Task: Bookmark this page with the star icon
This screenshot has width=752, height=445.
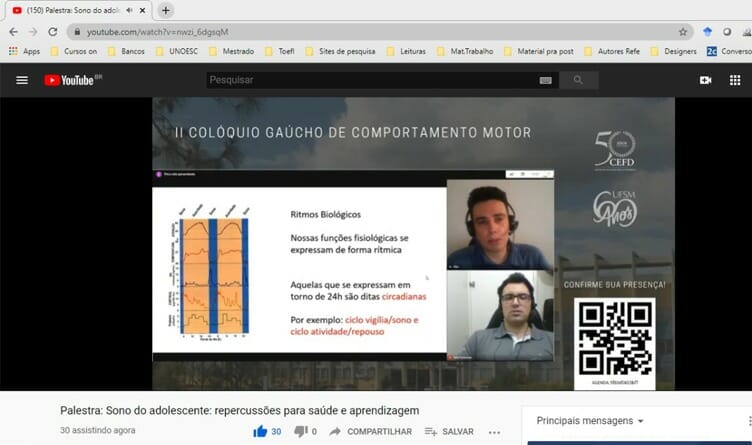Action: [x=683, y=32]
